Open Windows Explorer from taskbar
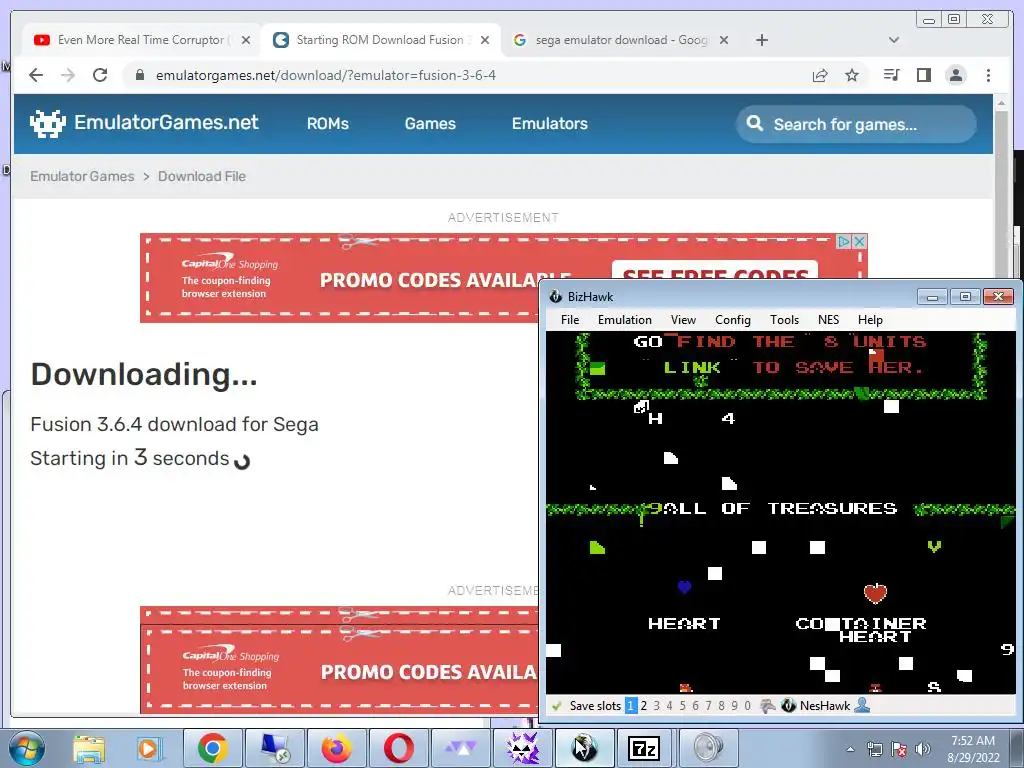1024x768 pixels. coord(89,748)
